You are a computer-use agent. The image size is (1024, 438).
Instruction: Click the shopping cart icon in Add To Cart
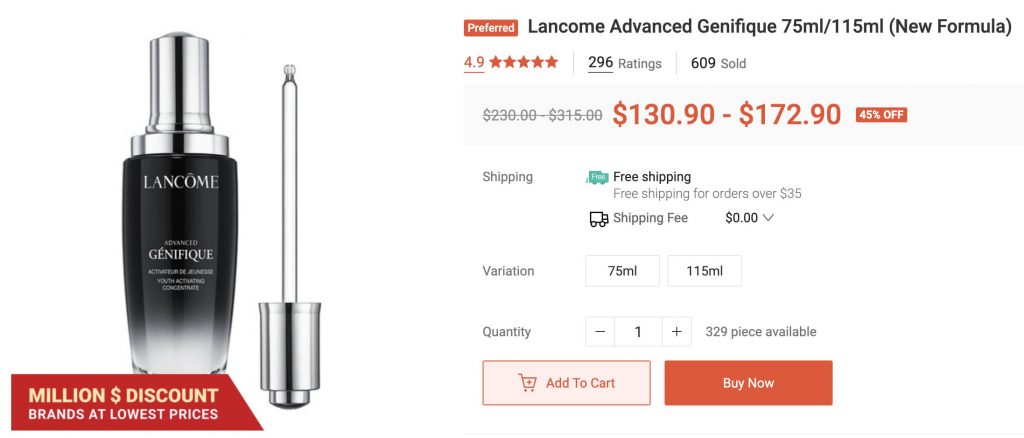click(527, 383)
